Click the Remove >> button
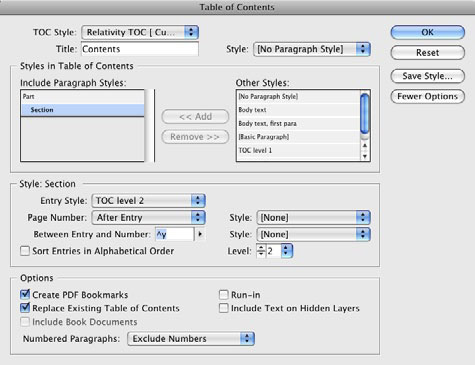This screenshot has height=365, width=475. 195,137
